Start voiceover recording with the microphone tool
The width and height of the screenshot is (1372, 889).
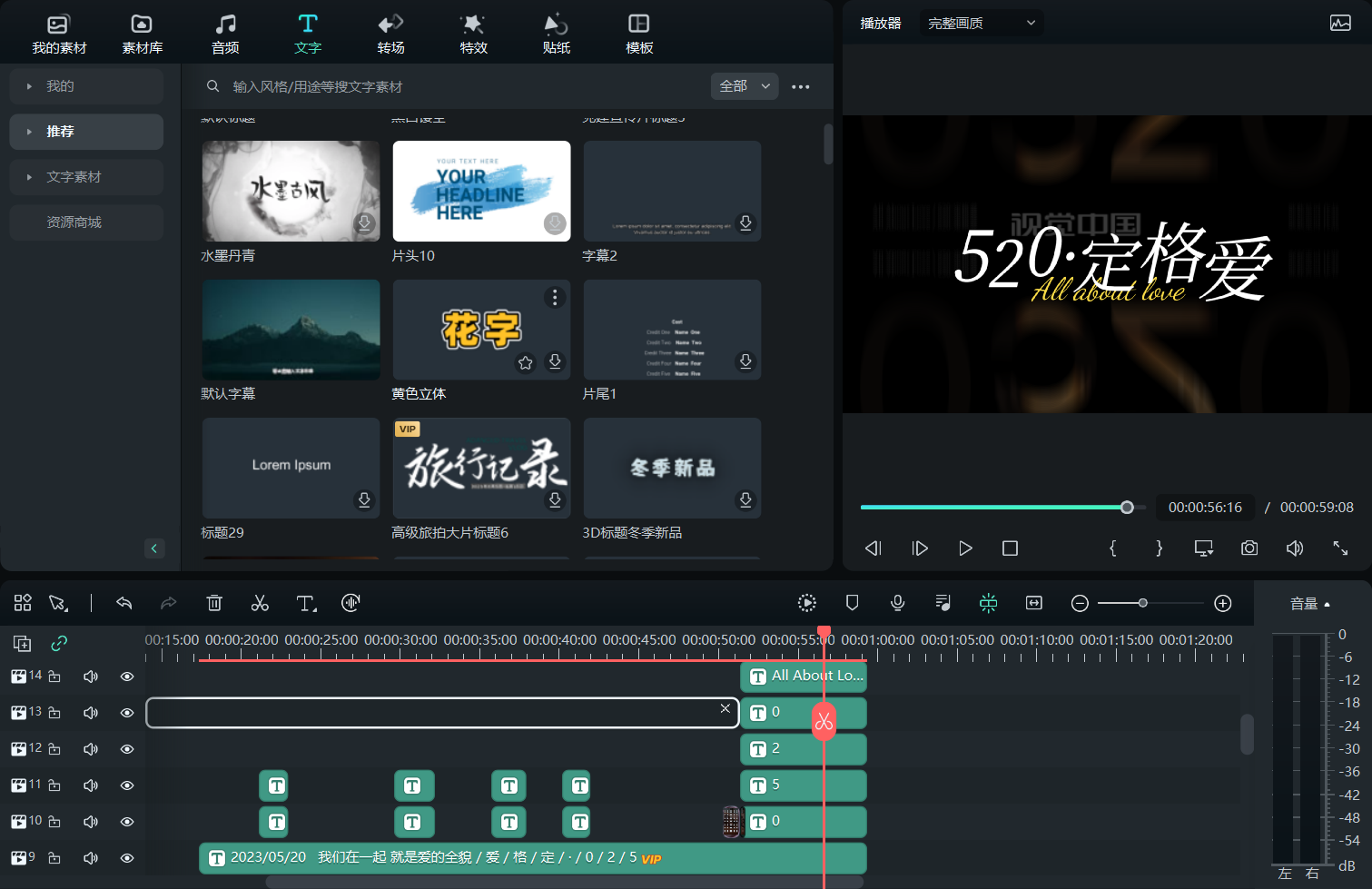(897, 602)
